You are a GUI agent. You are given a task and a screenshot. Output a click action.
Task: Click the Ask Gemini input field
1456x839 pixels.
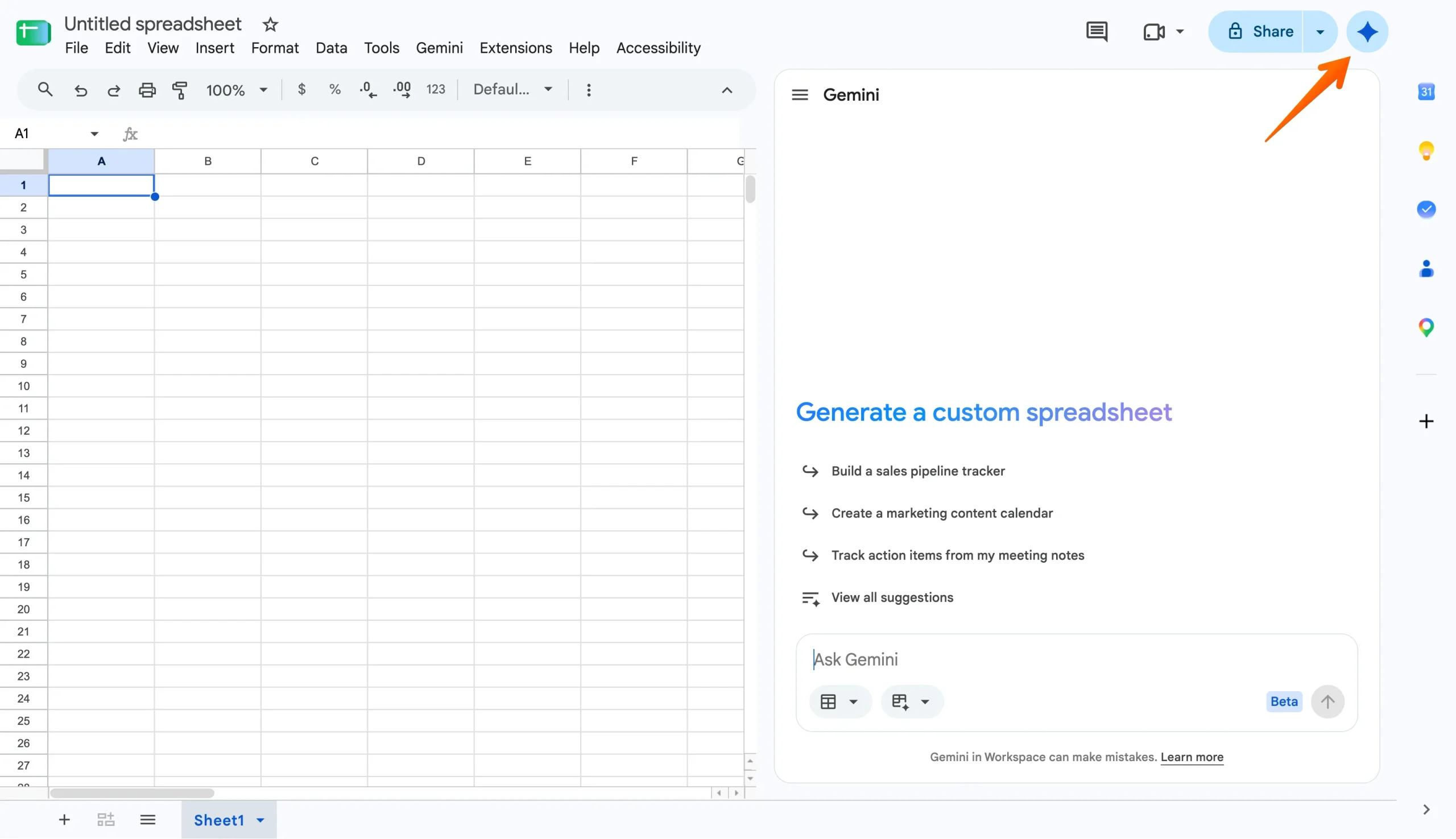[x=1076, y=659]
